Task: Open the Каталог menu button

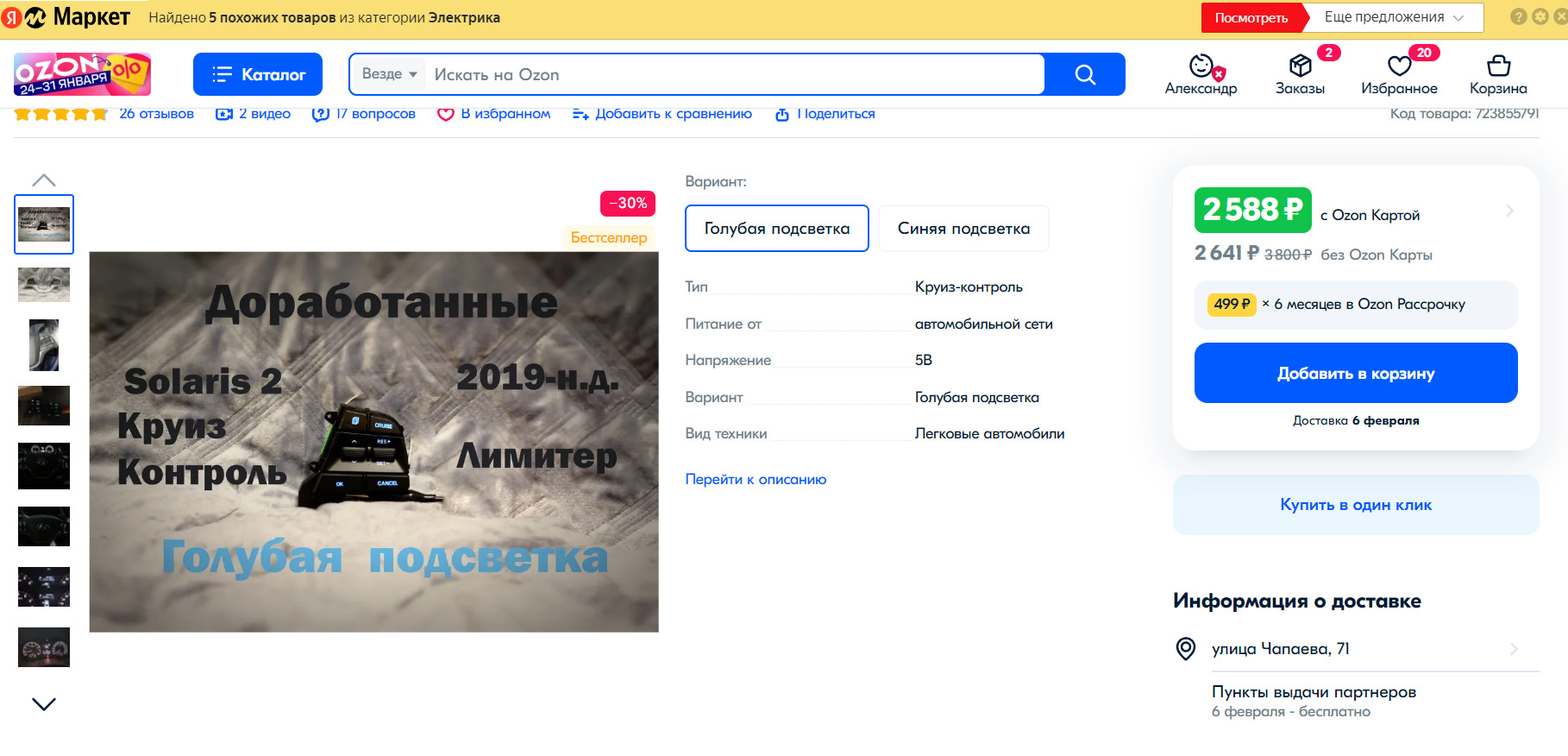Action: [x=258, y=74]
